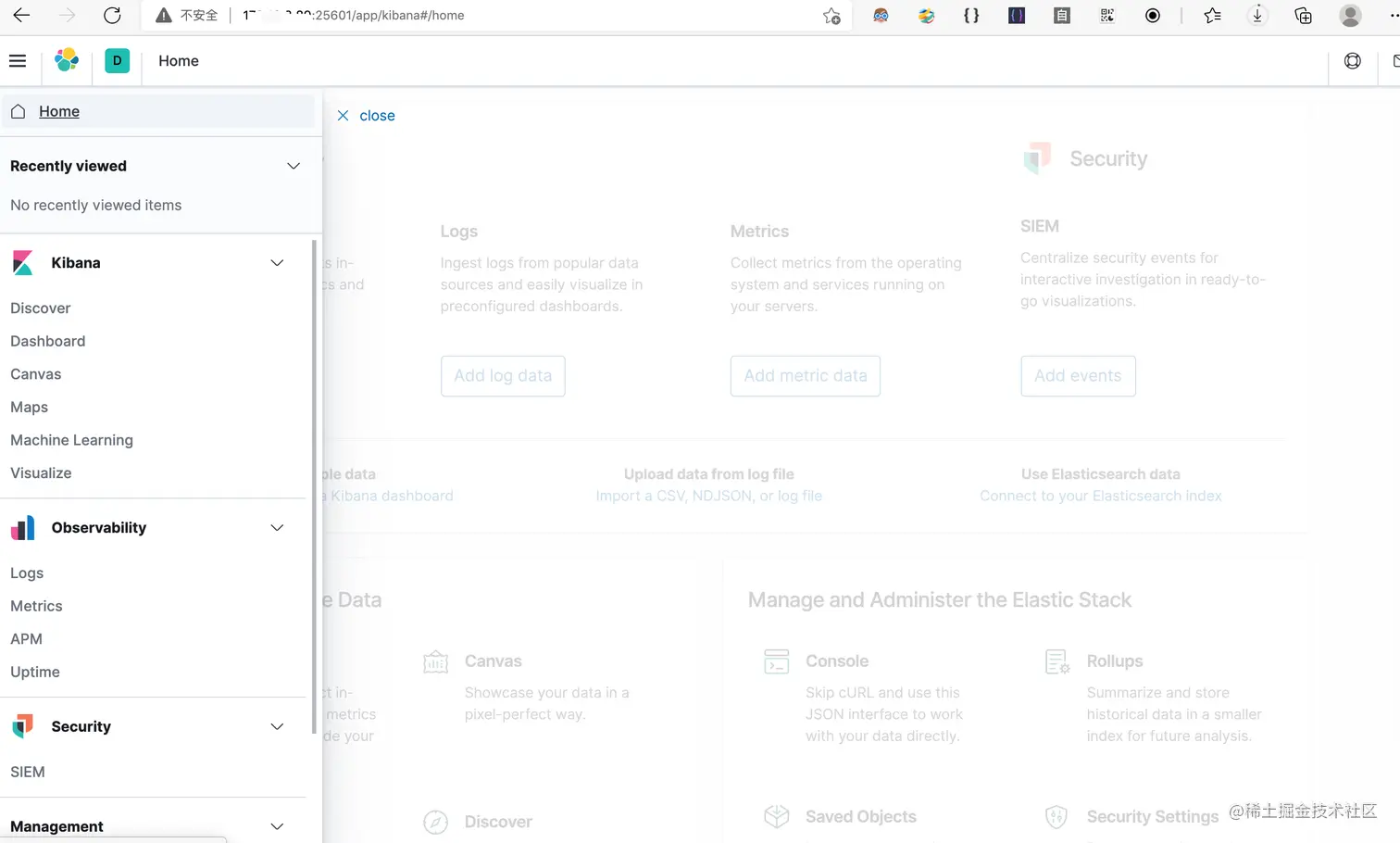Click the Home link in sidebar

59,111
